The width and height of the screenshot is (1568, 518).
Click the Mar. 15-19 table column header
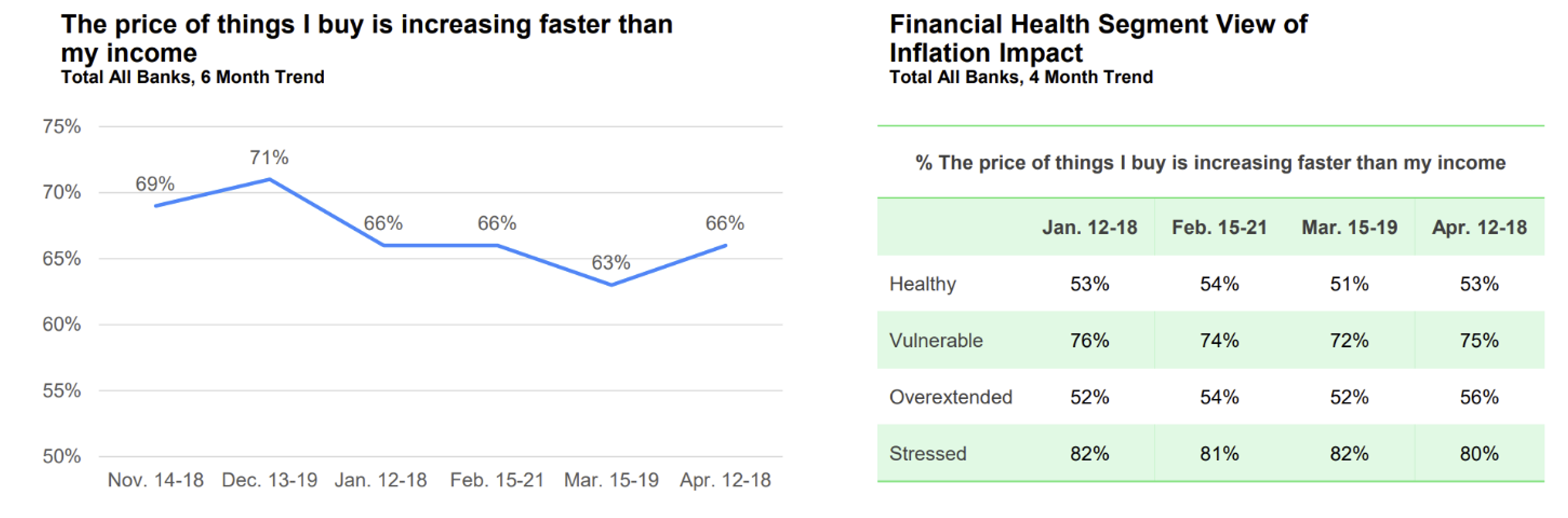pyautogui.click(x=1350, y=228)
